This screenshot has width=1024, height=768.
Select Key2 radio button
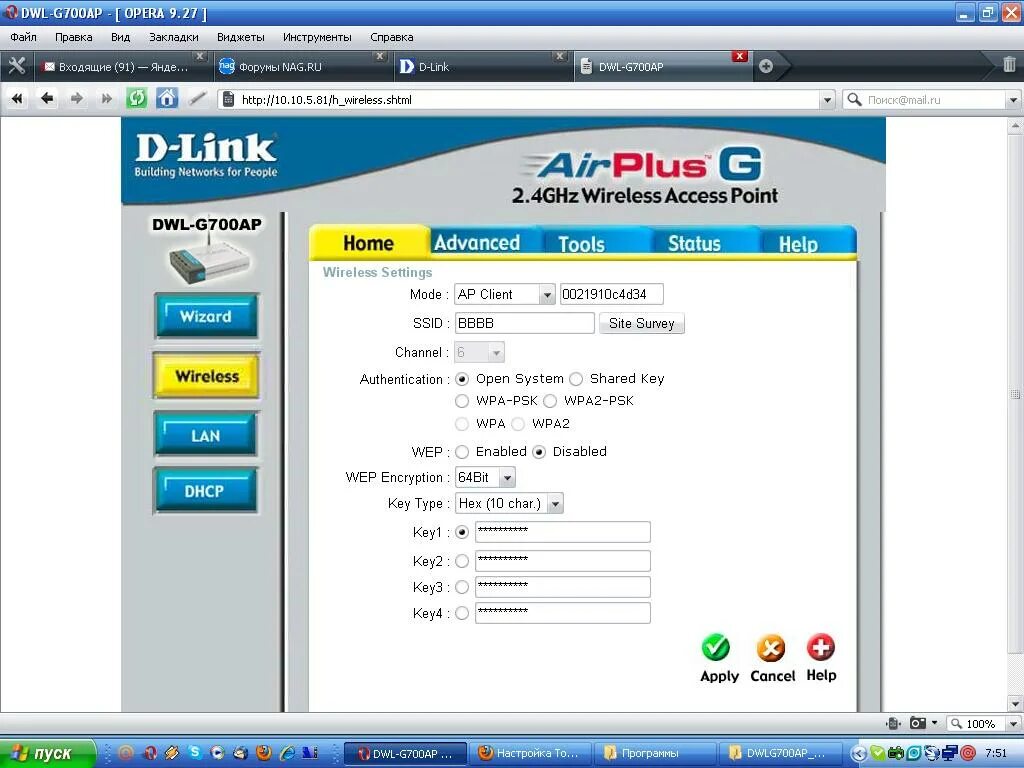[x=462, y=561]
